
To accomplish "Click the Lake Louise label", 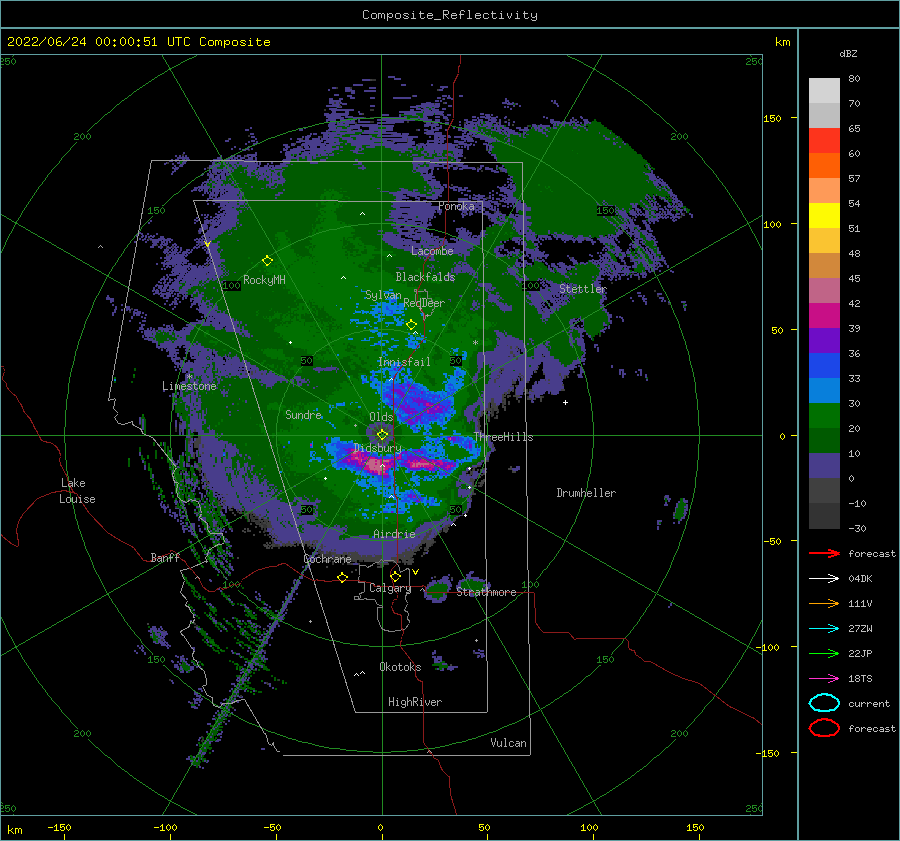I will [x=77, y=491].
